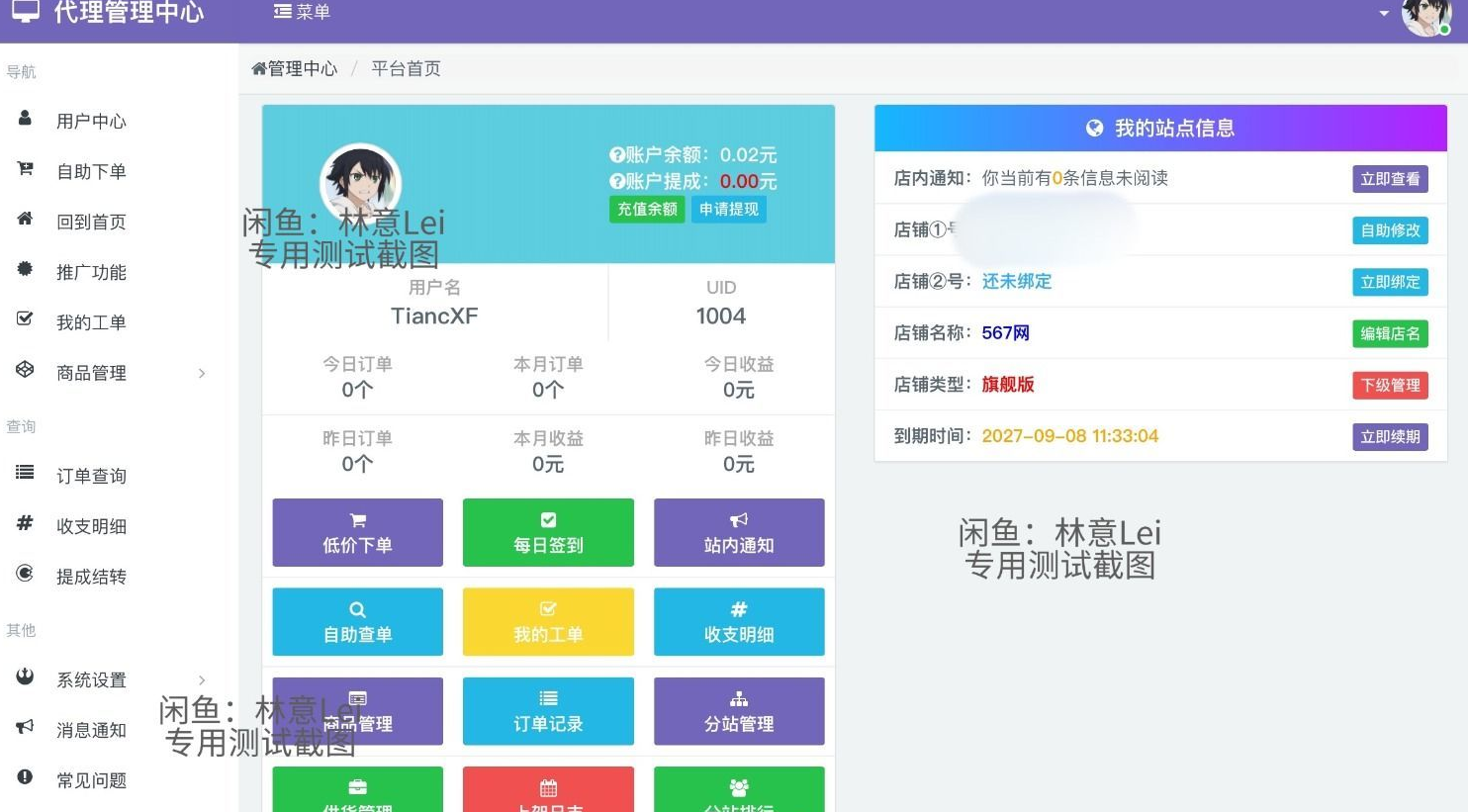Open 用户中心 from the sidebar
1468x812 pixels.
[91, 120]
